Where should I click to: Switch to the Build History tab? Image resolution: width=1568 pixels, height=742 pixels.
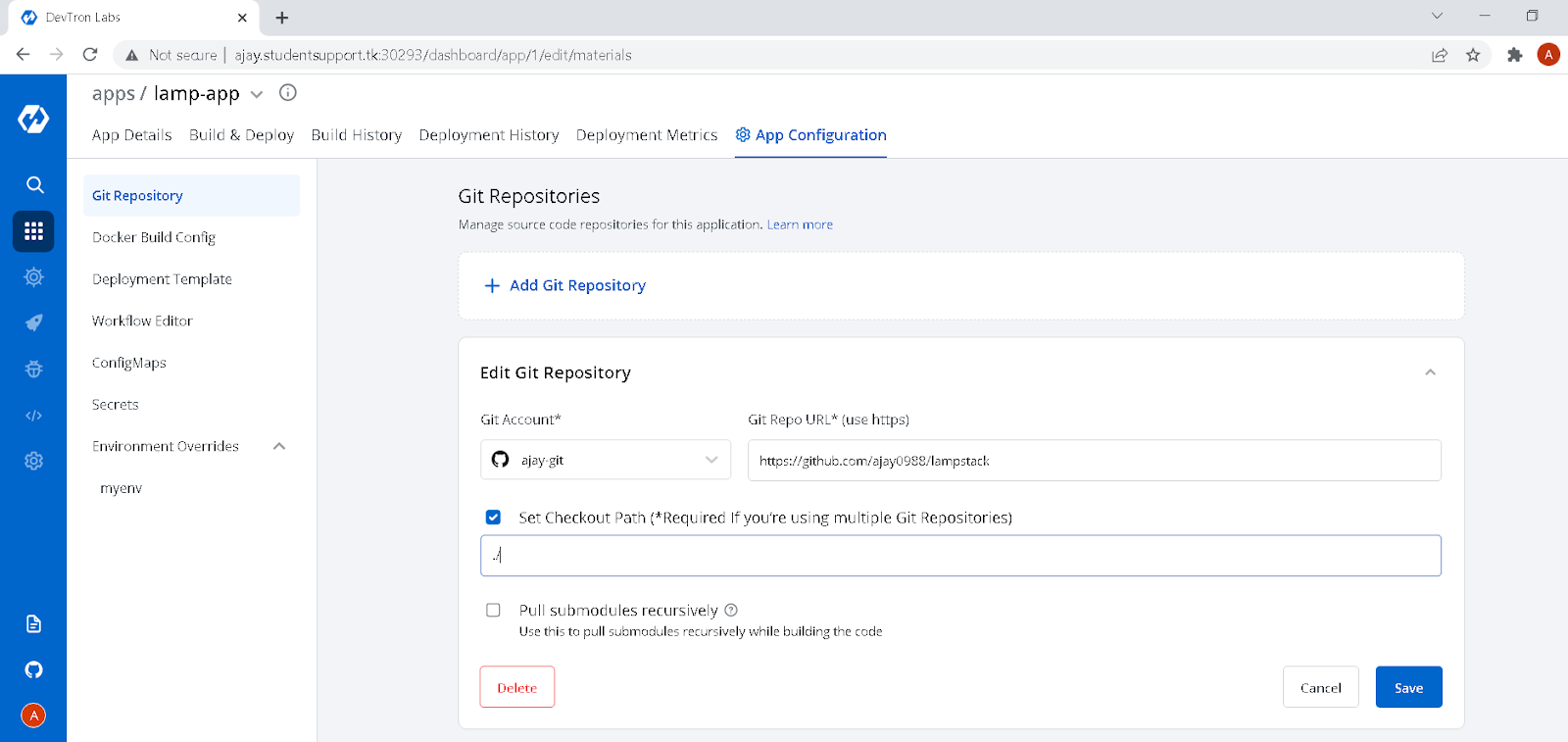tap(356, 135)
